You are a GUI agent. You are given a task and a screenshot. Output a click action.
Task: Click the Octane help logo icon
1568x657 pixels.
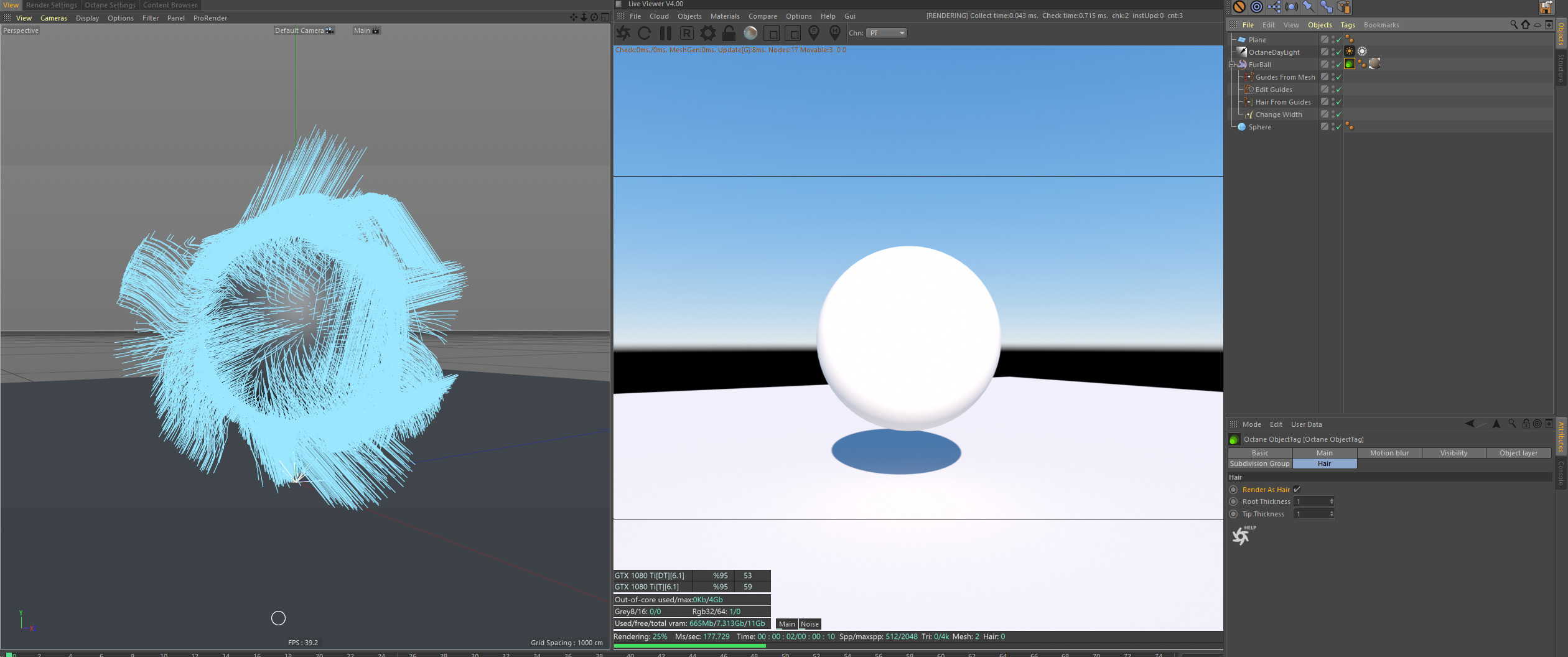1242,535
